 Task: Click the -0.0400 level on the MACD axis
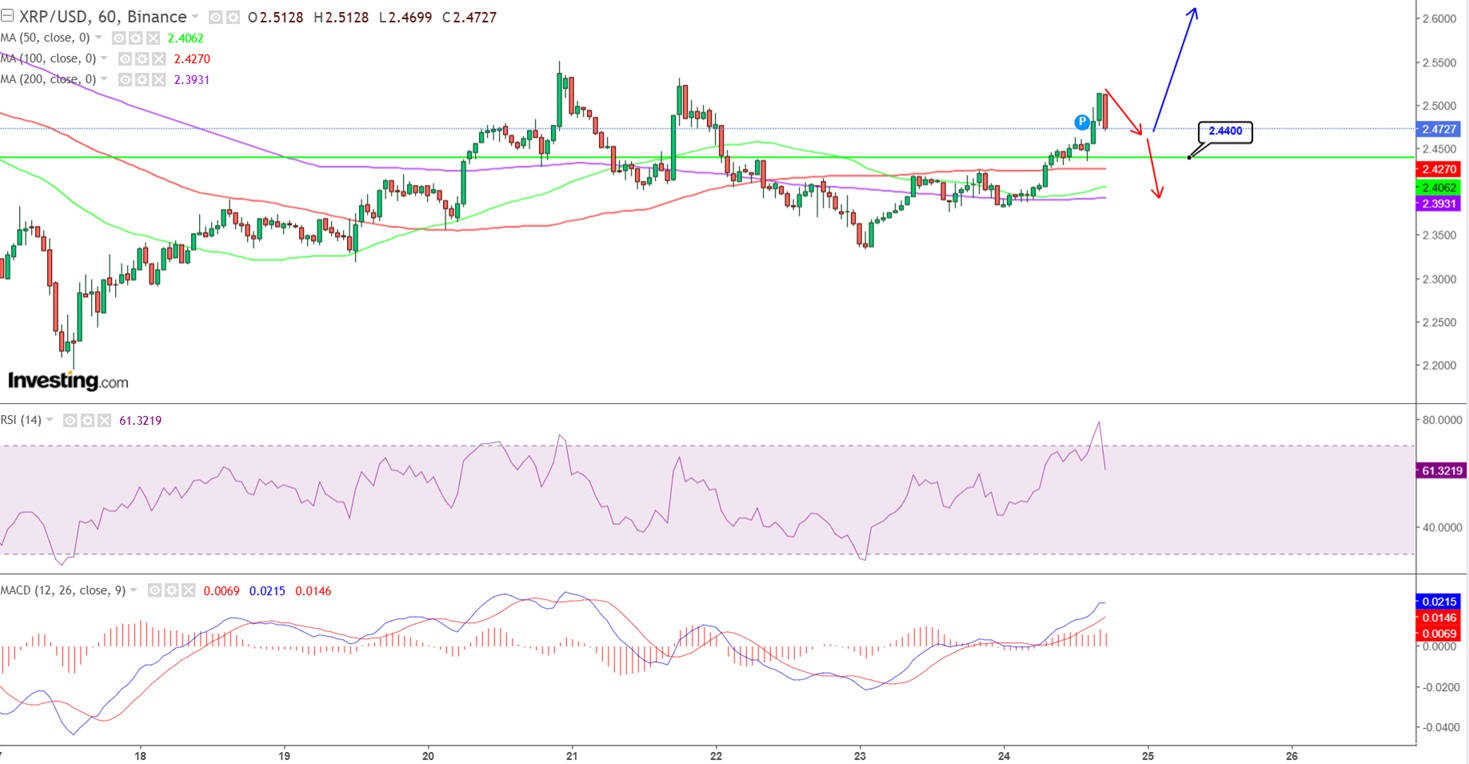(x=1439, y=727)
